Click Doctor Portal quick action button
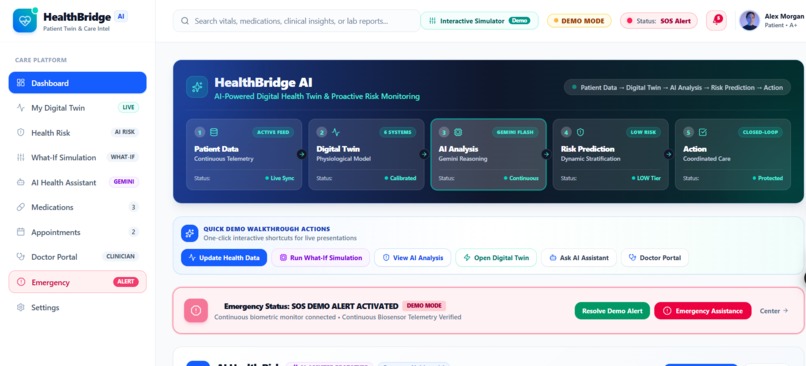The width and height of the screenshot is (806, 366). pos(654,258)
